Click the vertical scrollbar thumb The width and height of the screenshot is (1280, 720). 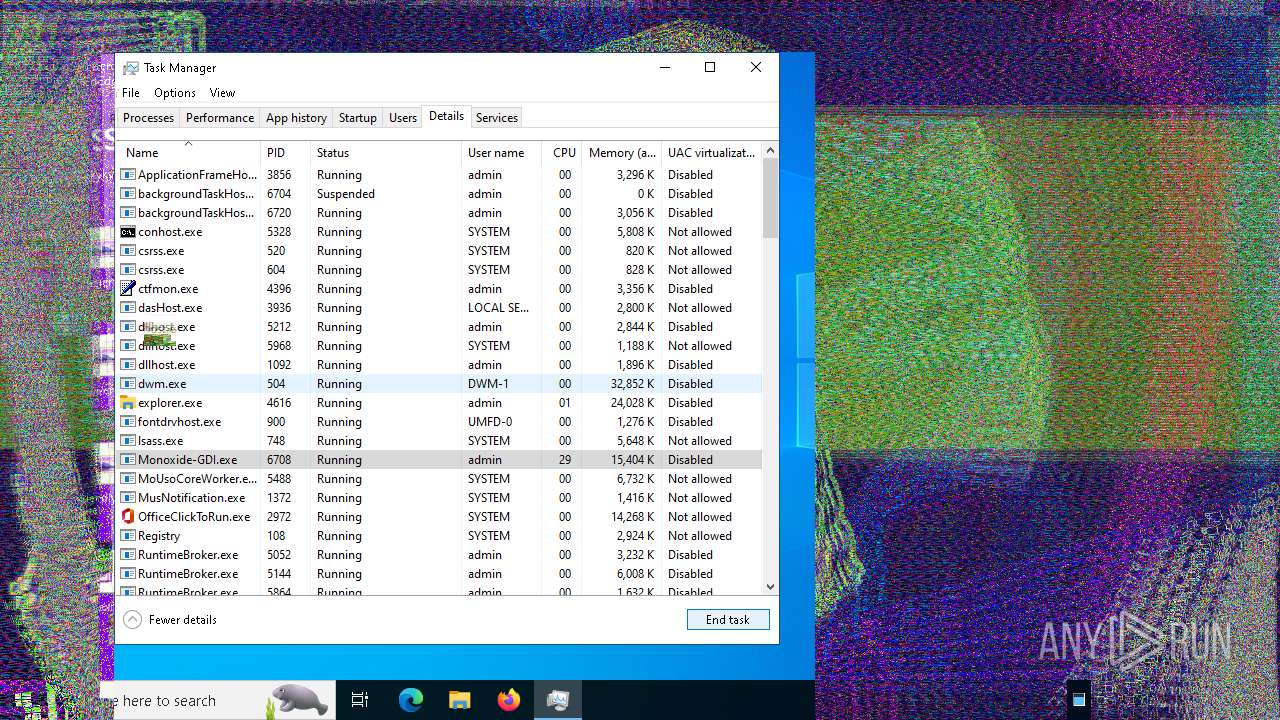(x=770, y=198)
